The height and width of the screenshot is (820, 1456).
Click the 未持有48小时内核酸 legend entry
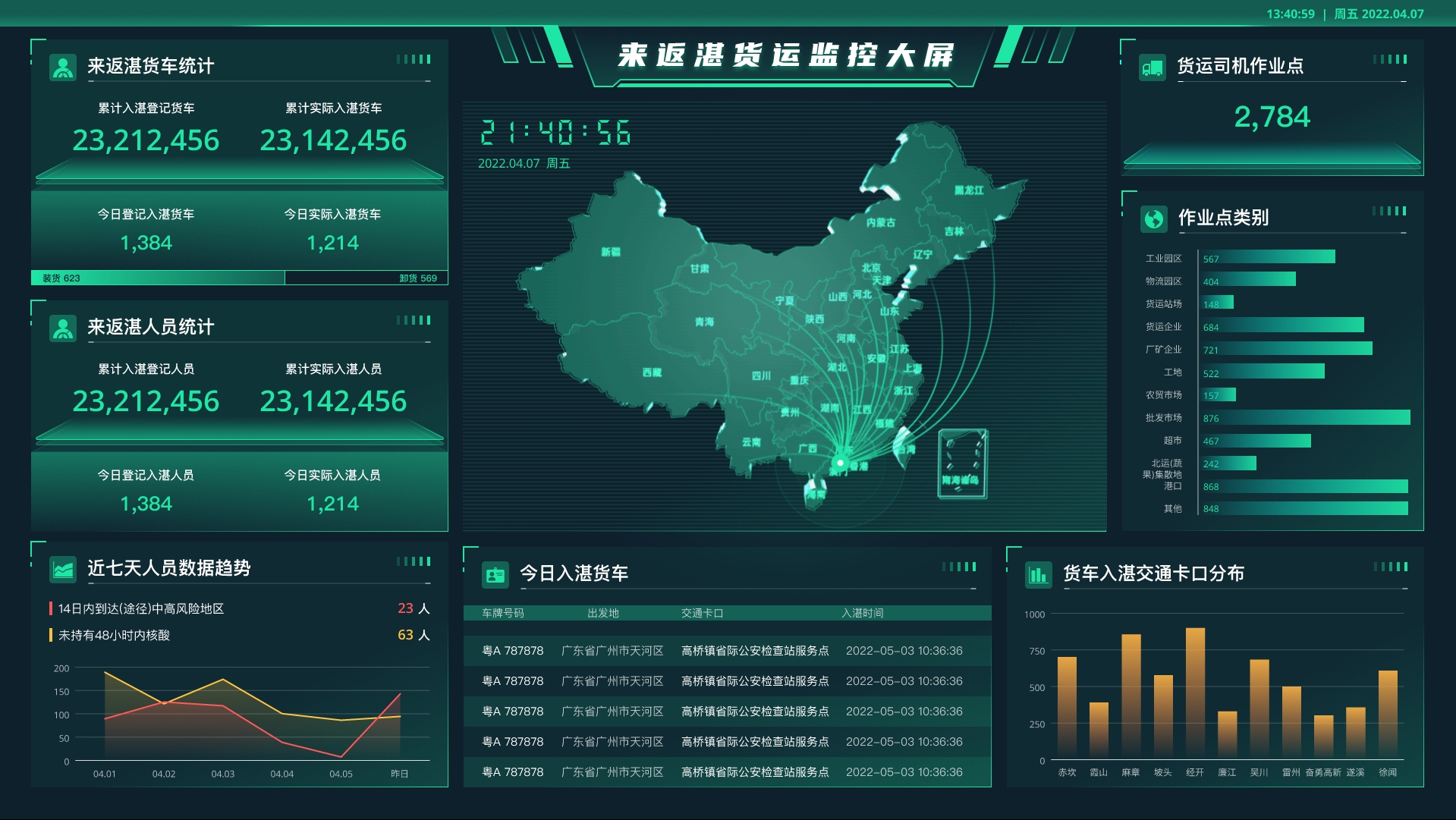point(114,635)
